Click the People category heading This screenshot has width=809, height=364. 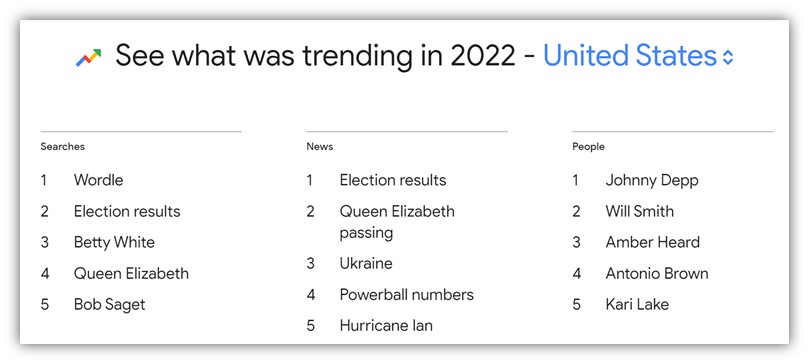coord(588,147)
